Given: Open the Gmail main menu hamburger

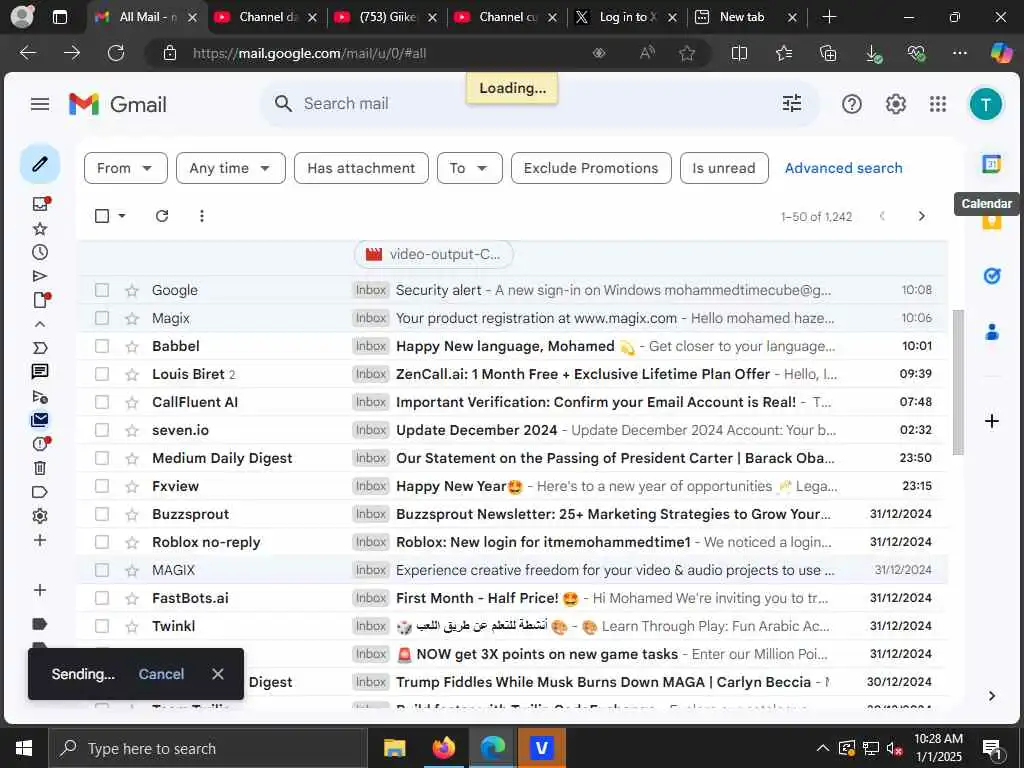Looking at the screenshot, I should click(40, 104).
